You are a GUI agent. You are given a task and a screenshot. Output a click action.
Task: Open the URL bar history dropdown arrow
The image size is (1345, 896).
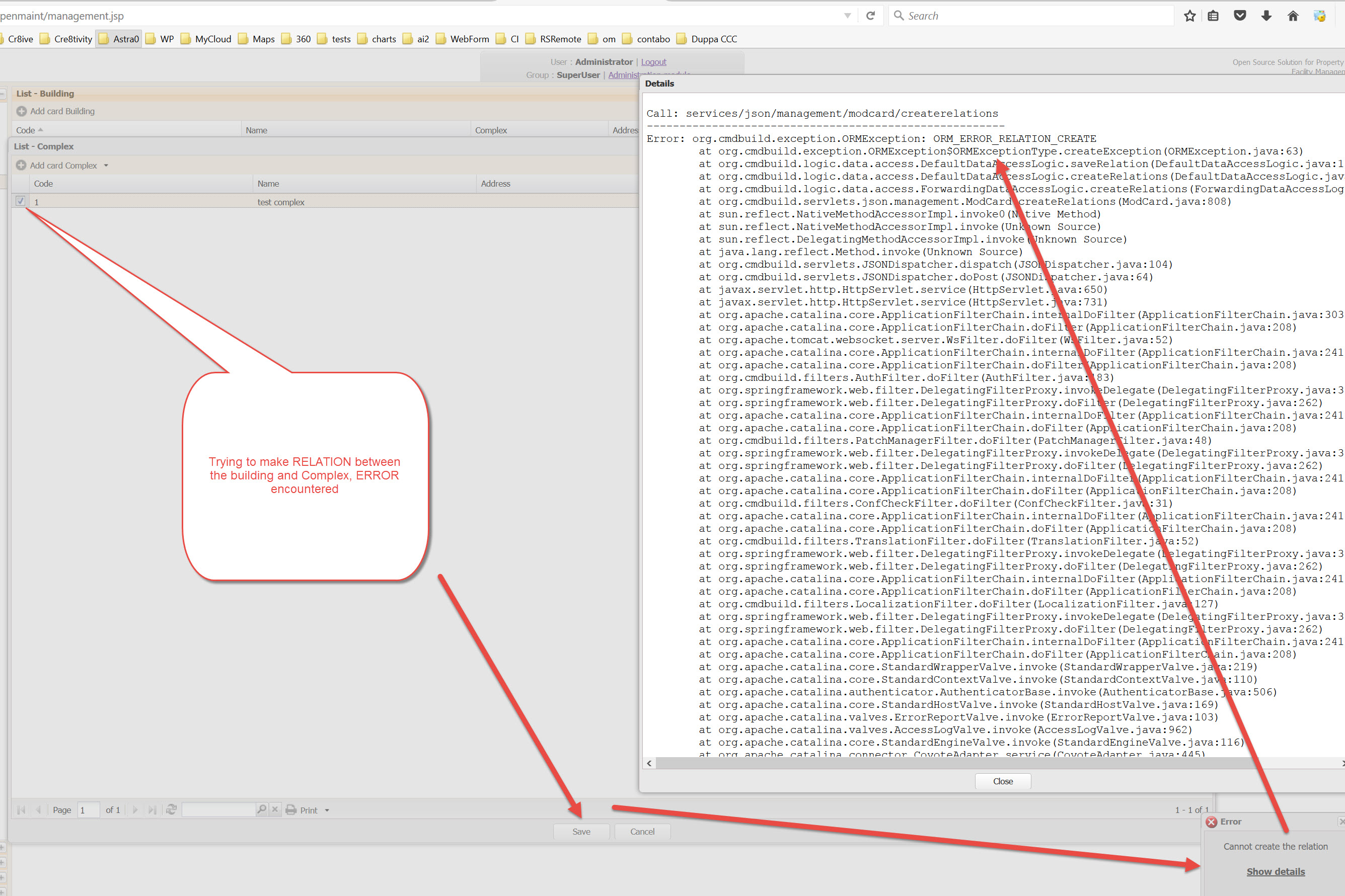pos(847,16)
